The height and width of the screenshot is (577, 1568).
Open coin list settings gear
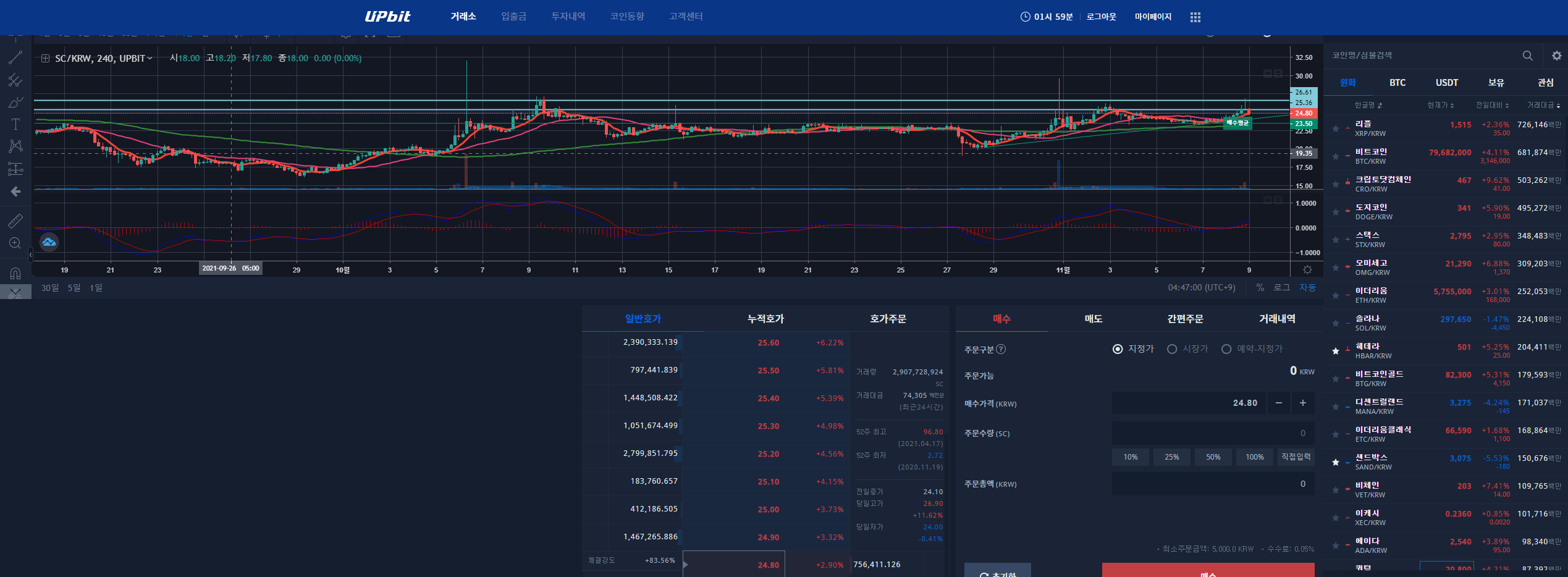pyautogui.click(x=1556, y=56)
